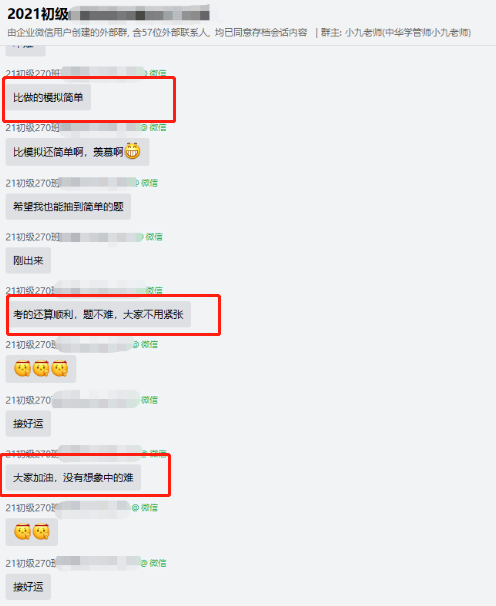Click the 微信 tag above 比模拟还简单啊 message
Image resolution: width=496 pixels, height=606 pixels.
tap(158, 128)
